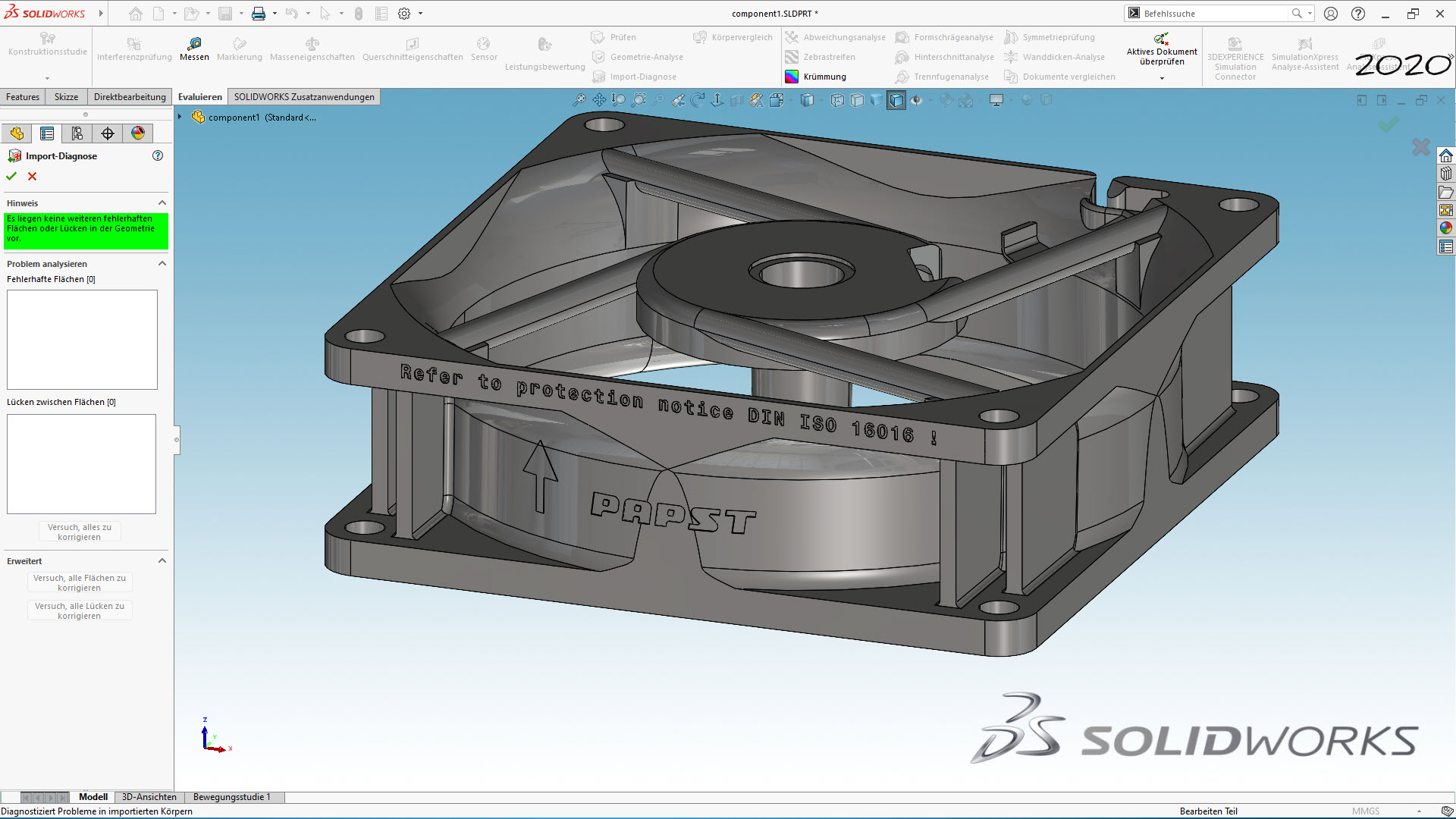This screenshot has width=1456, height=819.
Task: Click the Lücken zwischen Flächen list box
Action: pos(82,464)
